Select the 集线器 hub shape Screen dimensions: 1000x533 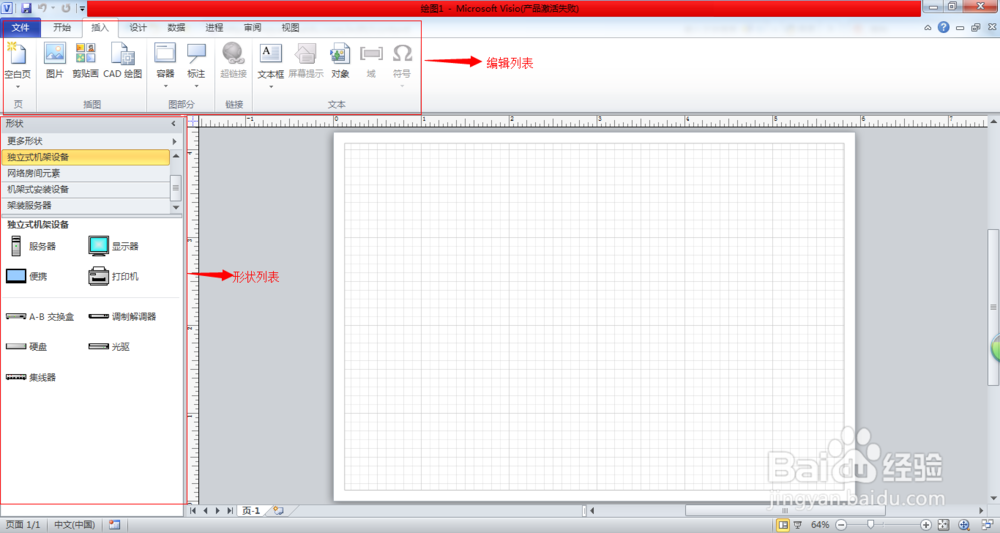tap(31, 377)
